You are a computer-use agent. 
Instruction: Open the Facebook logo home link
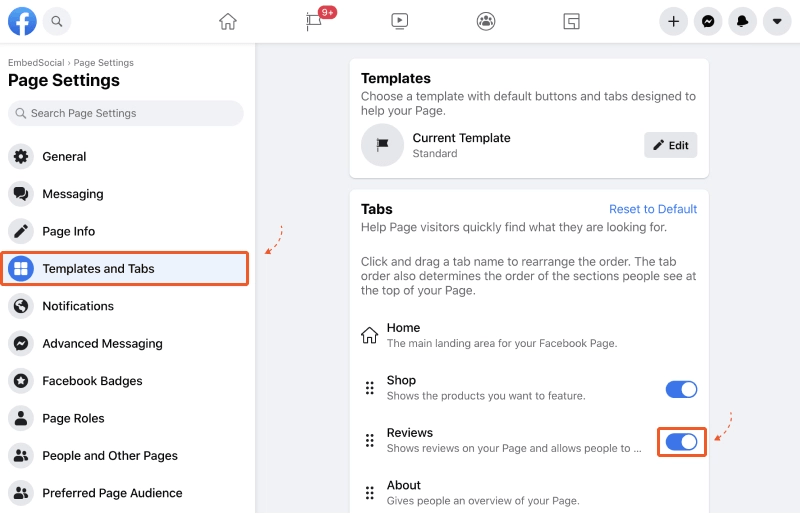22,21
